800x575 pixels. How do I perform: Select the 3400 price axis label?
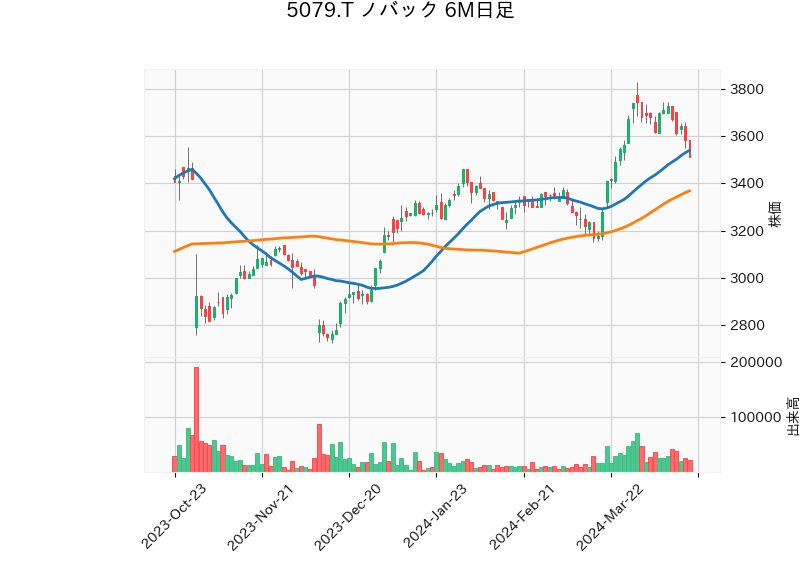tap(747, 184)
